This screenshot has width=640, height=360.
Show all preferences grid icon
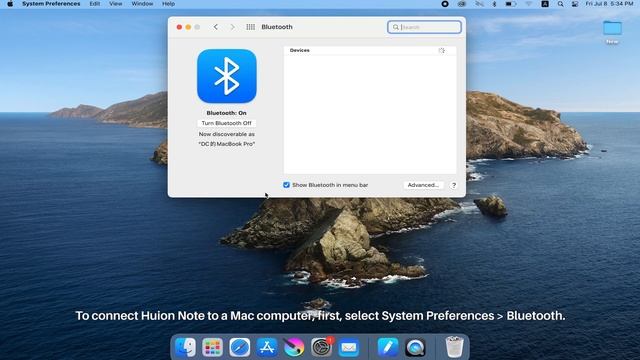coord(251,27)
